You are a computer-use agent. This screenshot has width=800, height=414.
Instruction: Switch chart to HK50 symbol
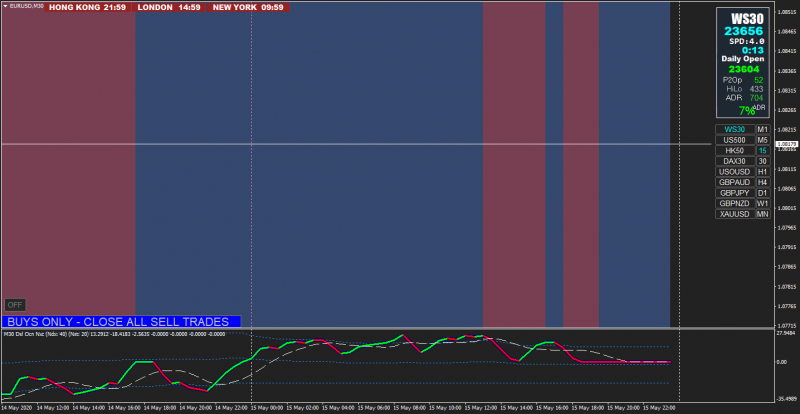pyautogui.click(x=735, y=151)
